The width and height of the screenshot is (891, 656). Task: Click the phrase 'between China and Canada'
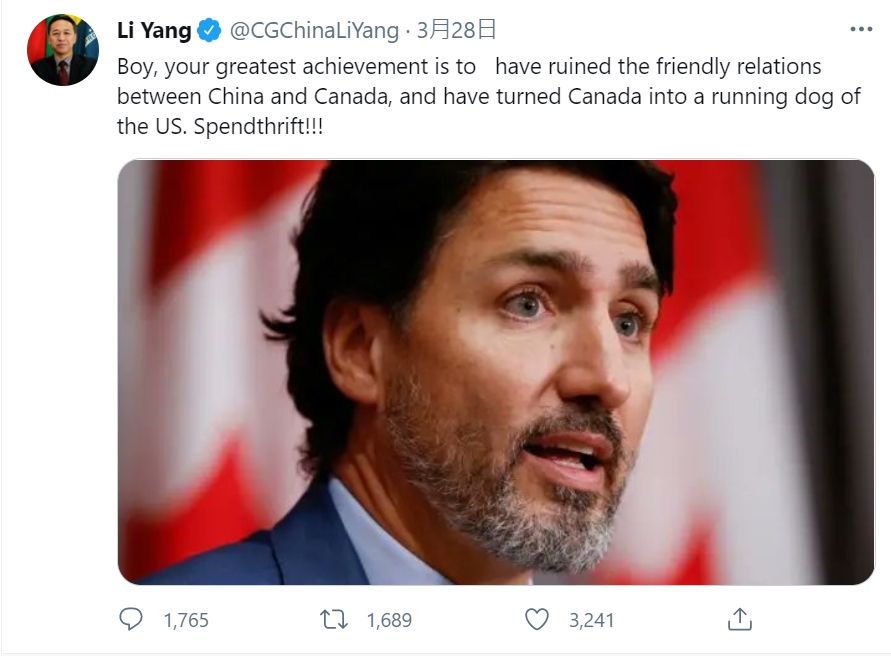click(254, 96)
